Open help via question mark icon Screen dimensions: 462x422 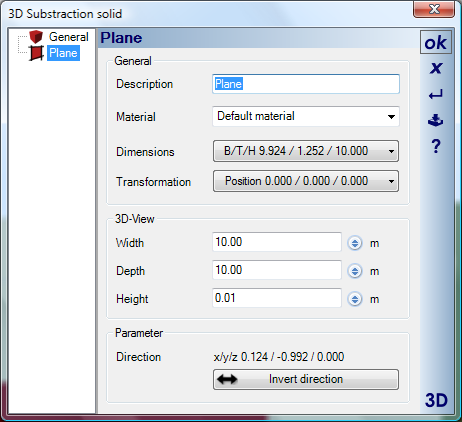[436, 146]
